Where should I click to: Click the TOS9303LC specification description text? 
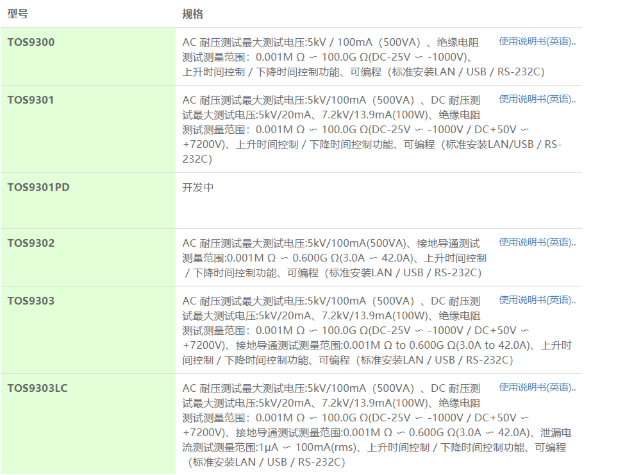(377, 425)
